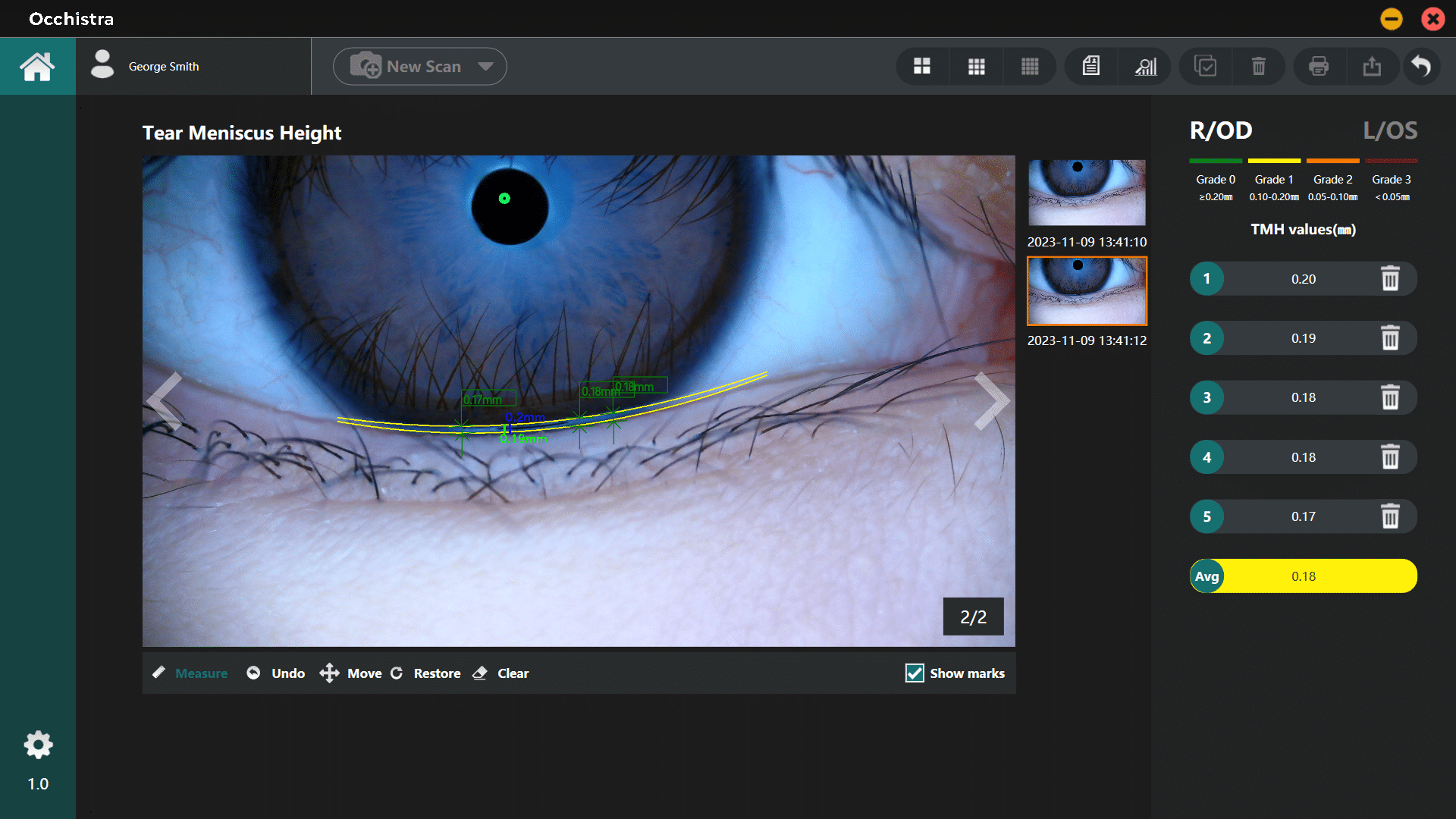Delete TMH measurement 3
Screen dimensions: 1456x819
[x=1390, y=397]
